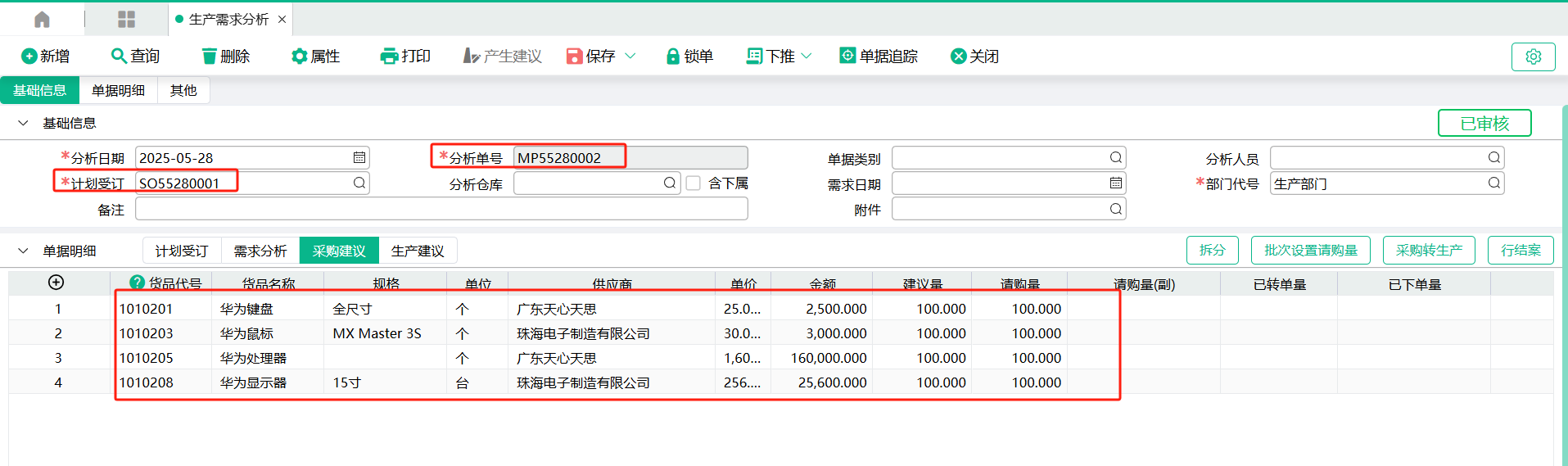Image resolution: width=1568 pixels, height=466 pixels.
Task: Expand the 保存 dropdown arrow
Action: (630, 56)
